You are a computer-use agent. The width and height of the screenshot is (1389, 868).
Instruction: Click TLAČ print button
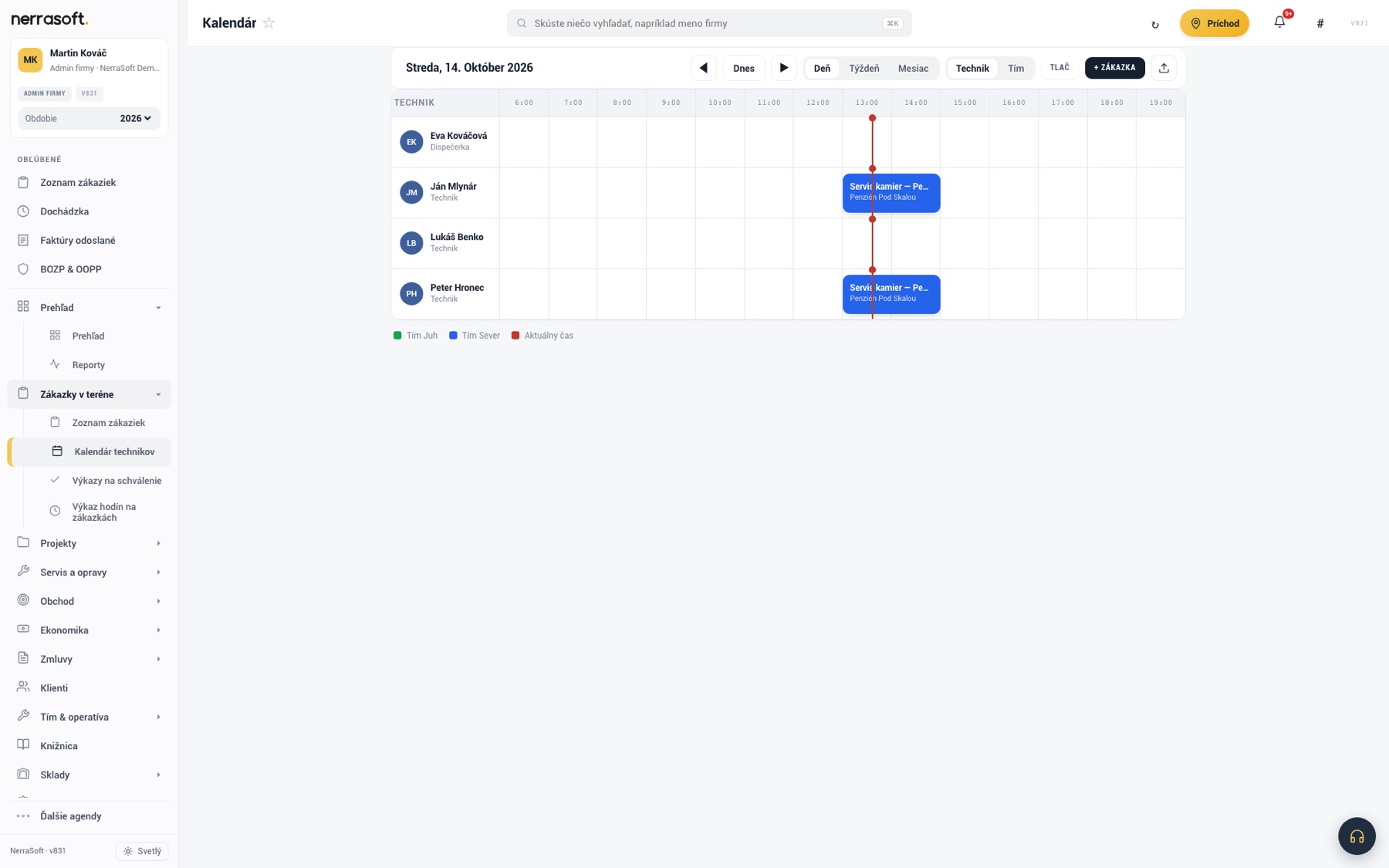[x=1059, y=68]
